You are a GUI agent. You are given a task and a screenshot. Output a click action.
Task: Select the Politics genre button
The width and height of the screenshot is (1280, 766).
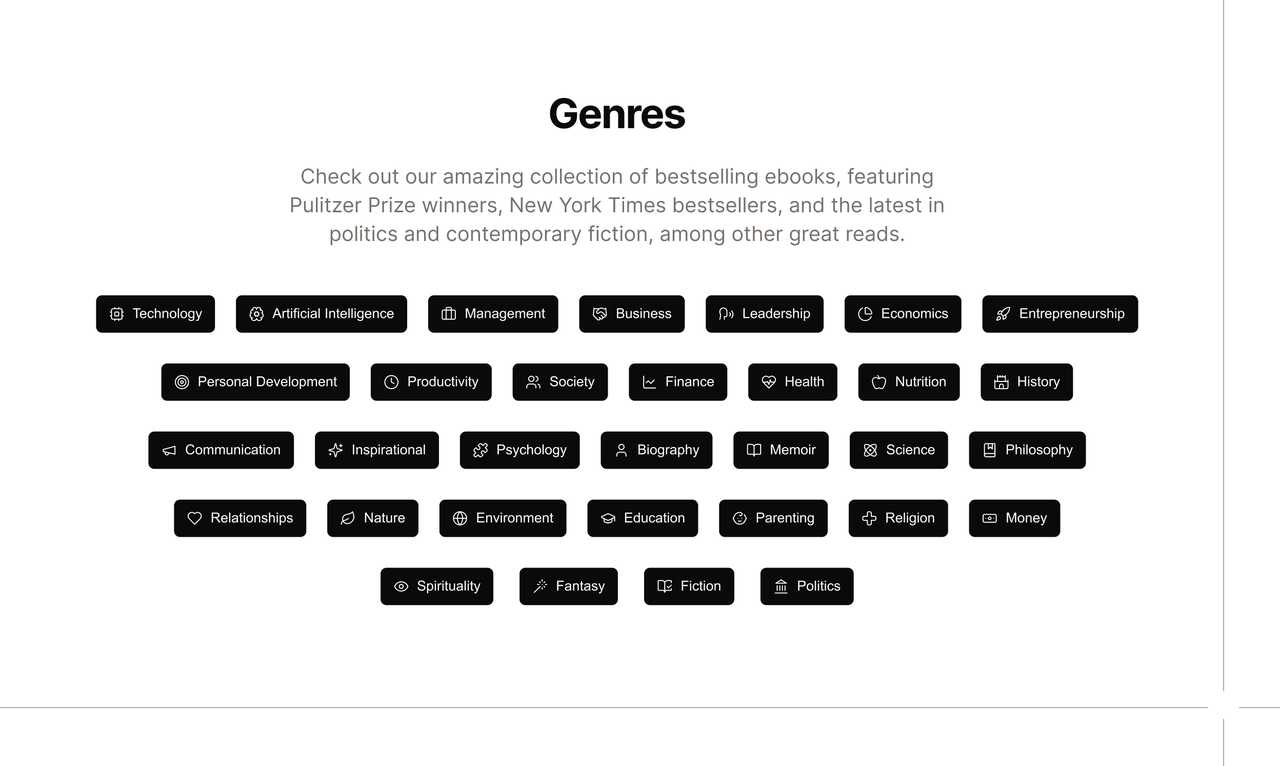pos(807,586)
